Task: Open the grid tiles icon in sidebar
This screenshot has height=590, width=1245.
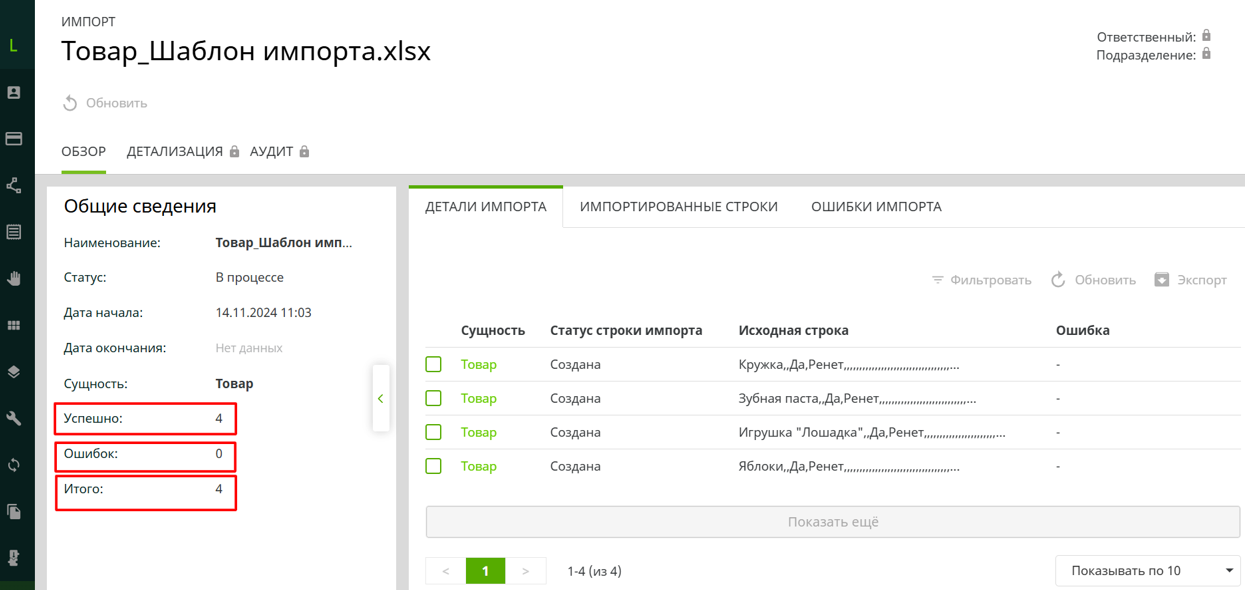Action: pos(14,325)
